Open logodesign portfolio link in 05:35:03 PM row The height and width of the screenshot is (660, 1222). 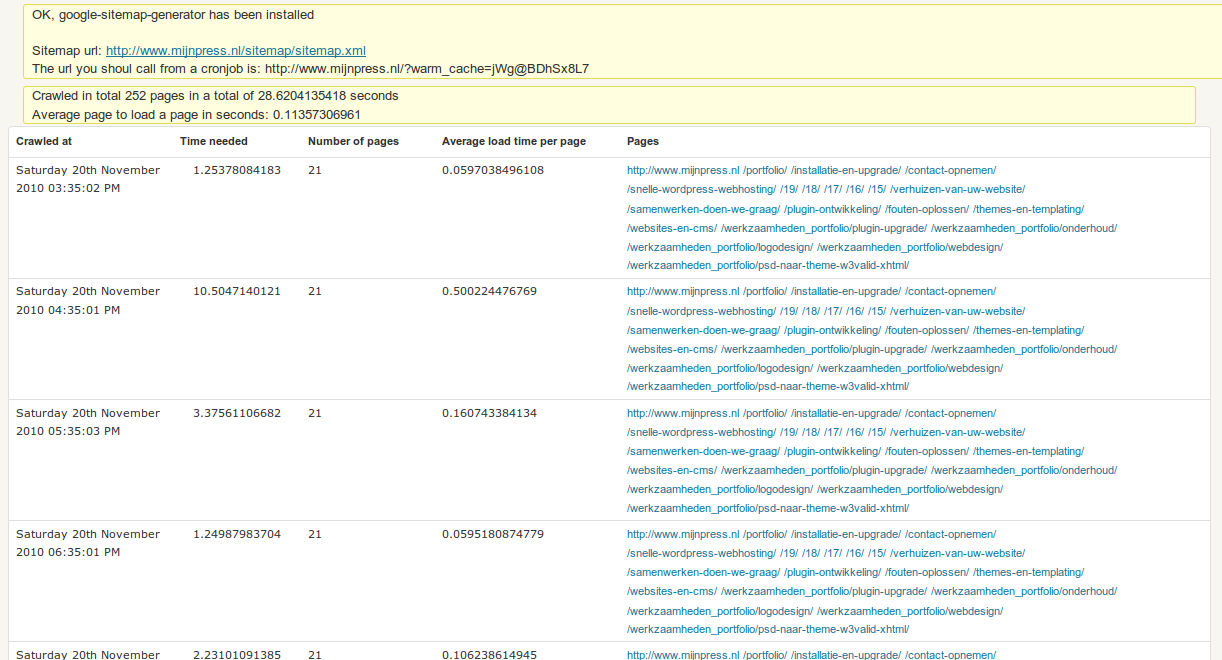click(720, 489)
